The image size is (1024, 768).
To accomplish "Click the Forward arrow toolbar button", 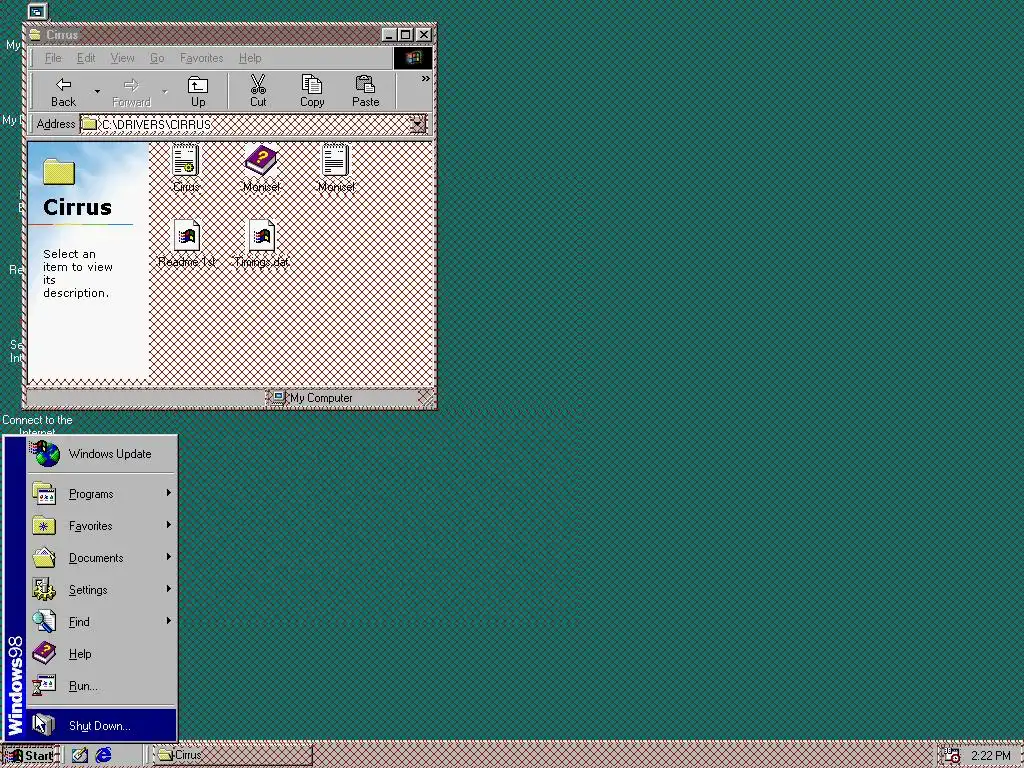I will pyautogui.click(x=131, y=91).
